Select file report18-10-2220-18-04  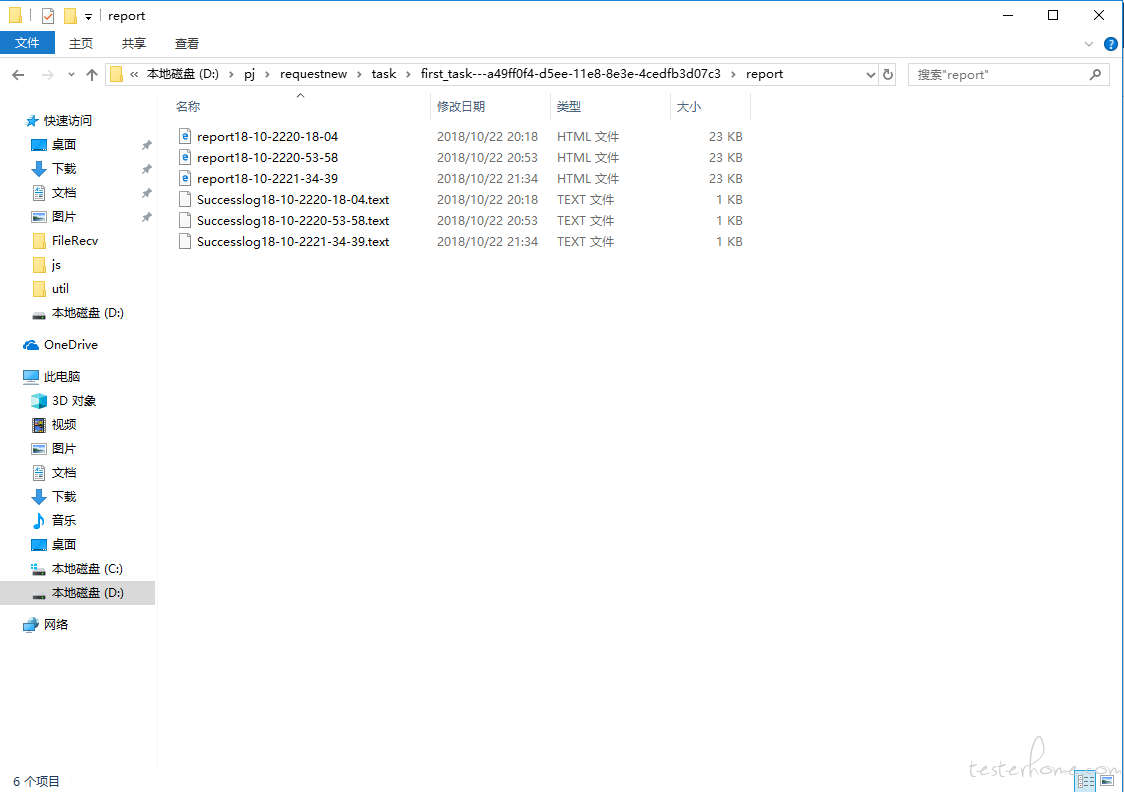click(267, 136)
